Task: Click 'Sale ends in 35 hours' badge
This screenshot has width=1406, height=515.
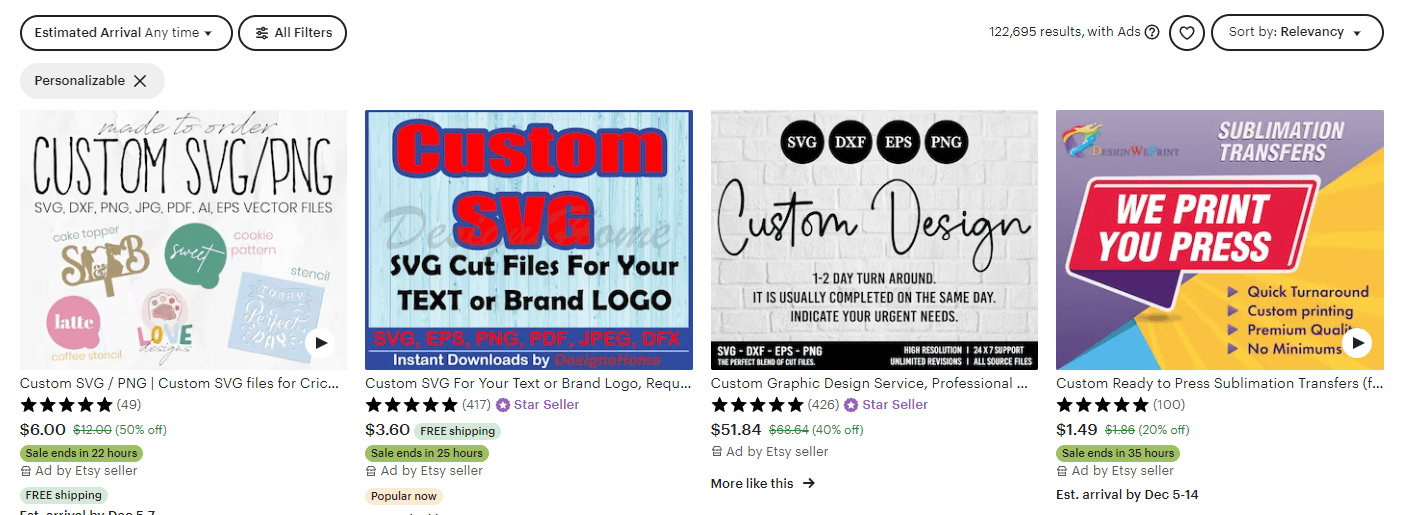Action: tap(1118, 453)
